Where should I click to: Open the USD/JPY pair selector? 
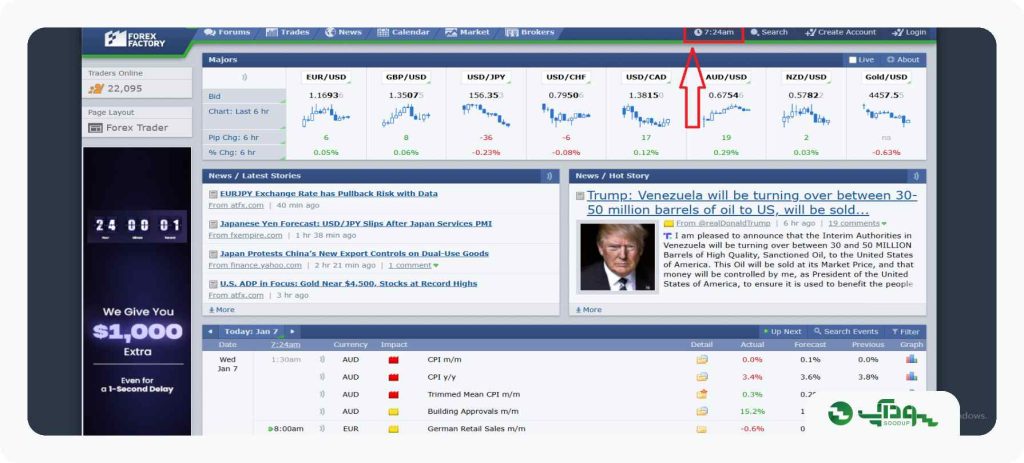pos(486,77)
